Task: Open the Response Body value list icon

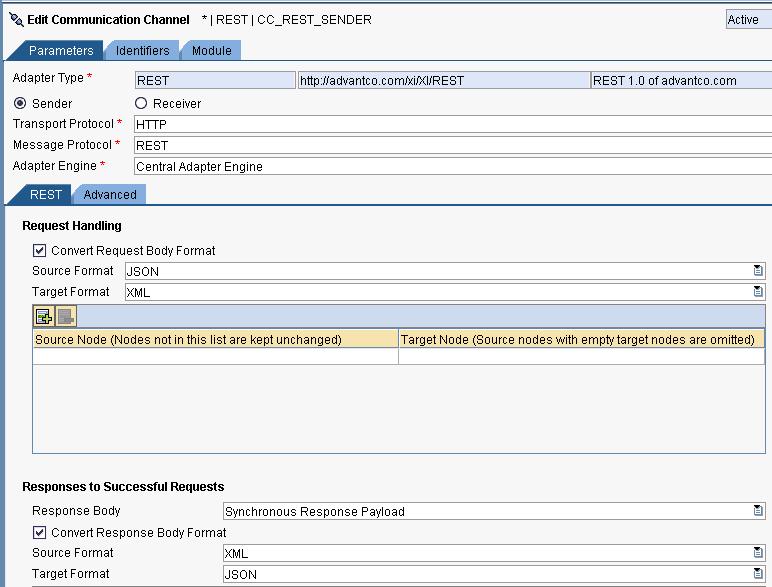Action: 758,511
